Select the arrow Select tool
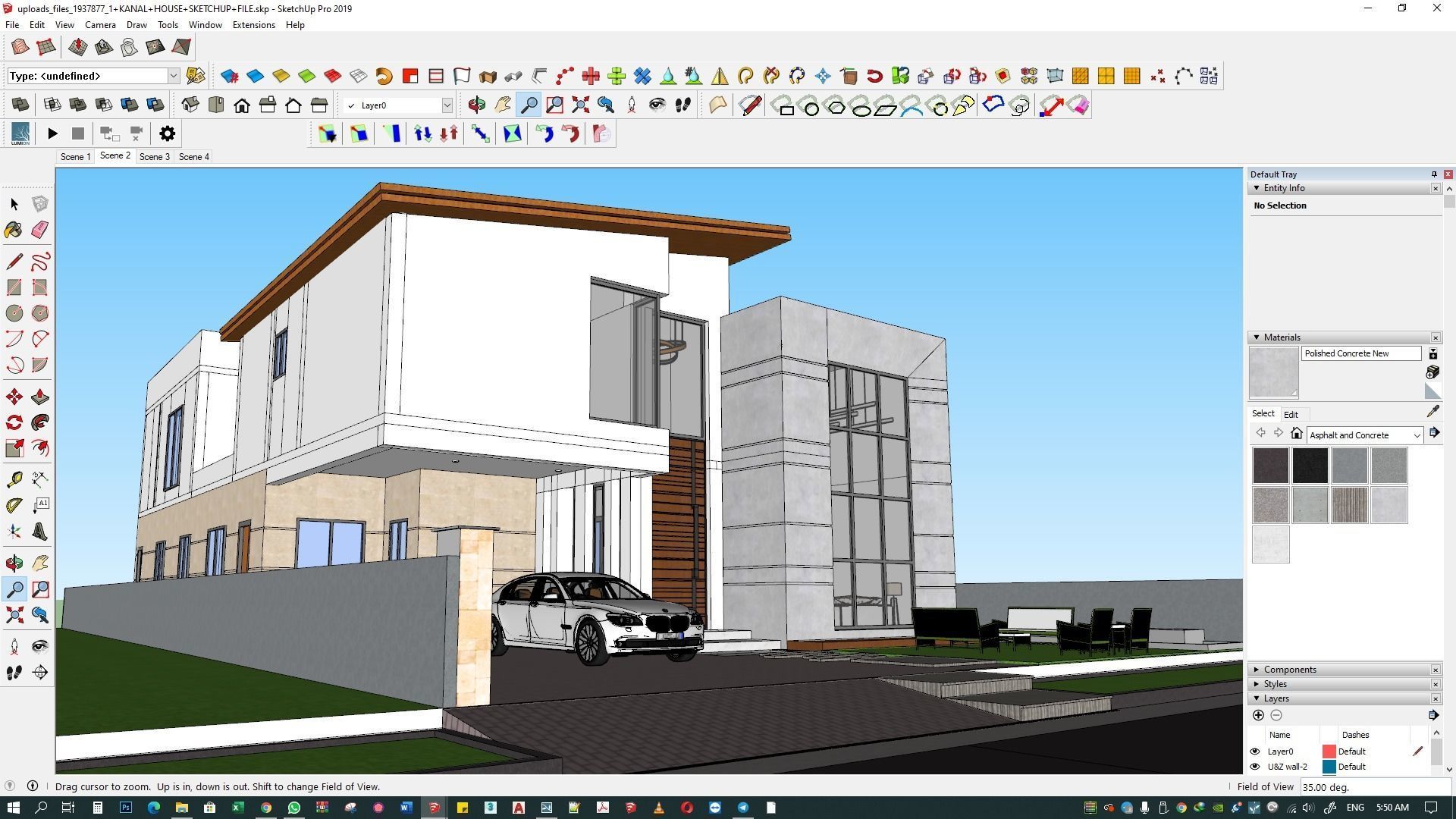 14,204
